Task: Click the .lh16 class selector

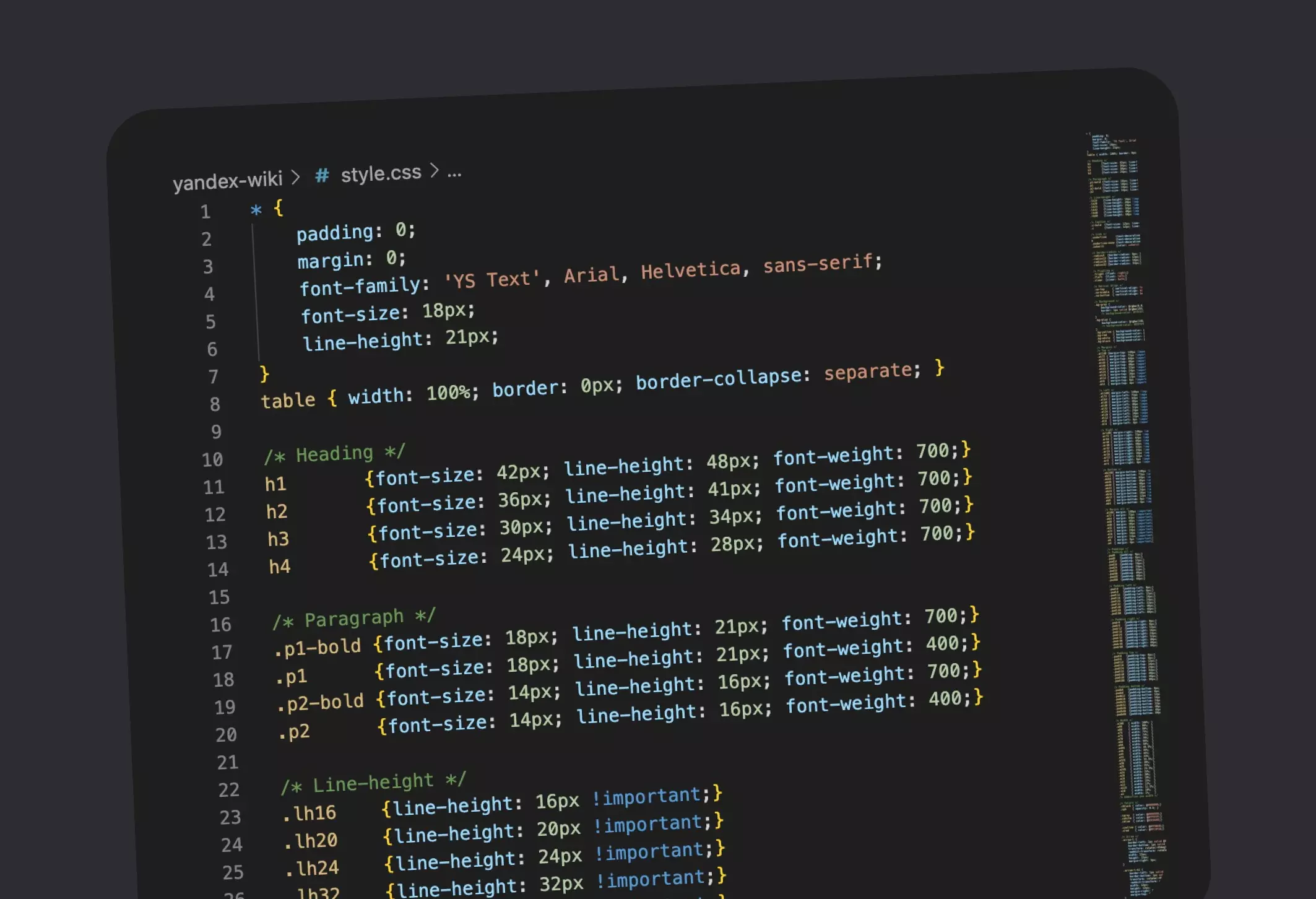Action: coord(309,814)
